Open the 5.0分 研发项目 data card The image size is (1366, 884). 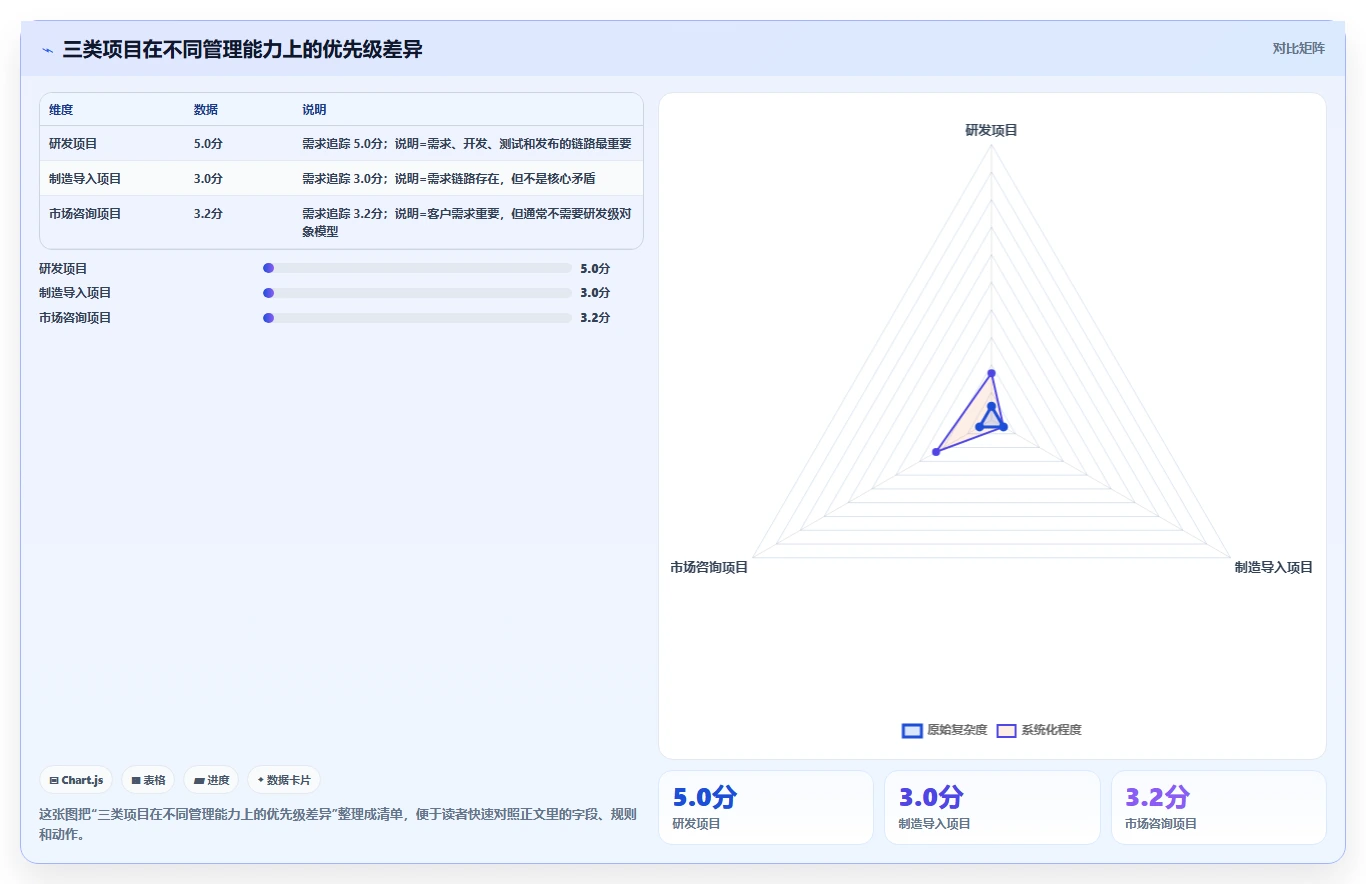(x=766, y=808)
